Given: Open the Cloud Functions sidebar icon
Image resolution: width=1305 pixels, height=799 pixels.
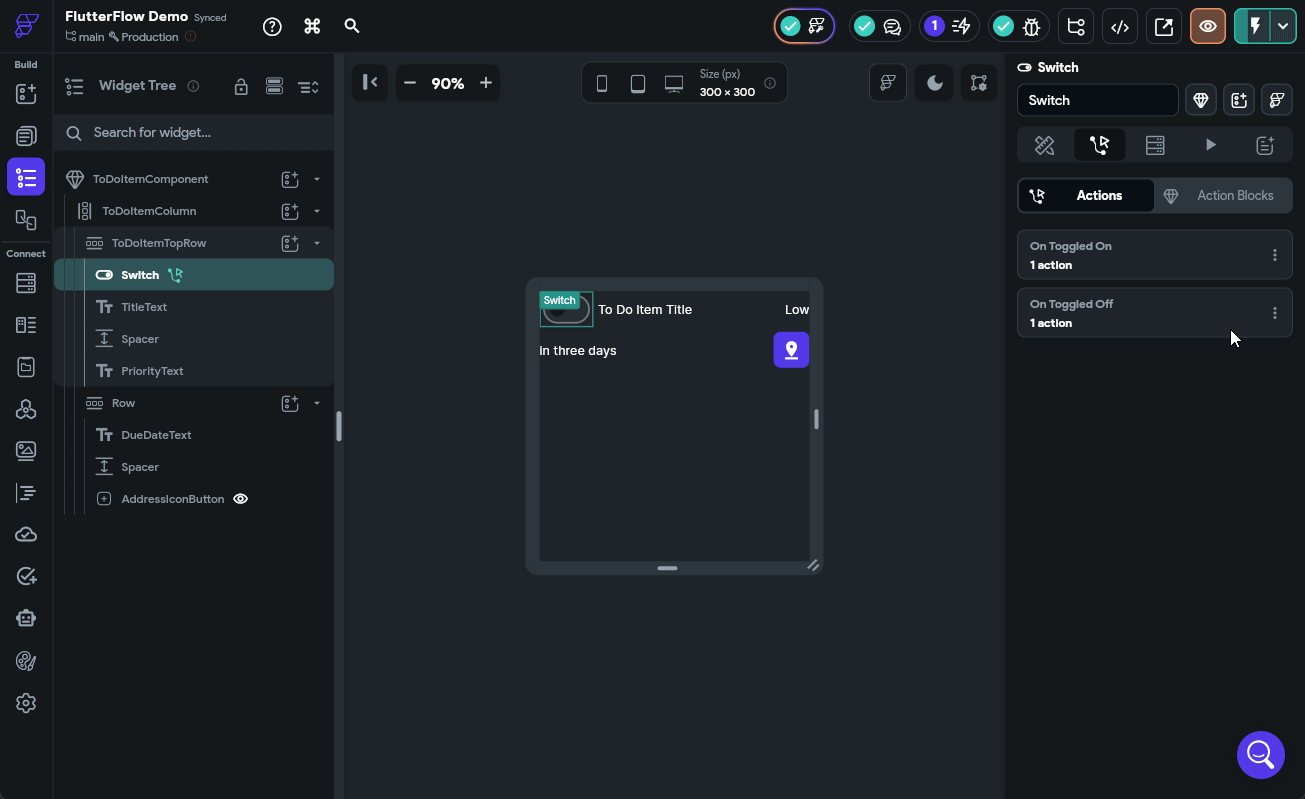Looking at the screenshot, I should pos(26,535).
